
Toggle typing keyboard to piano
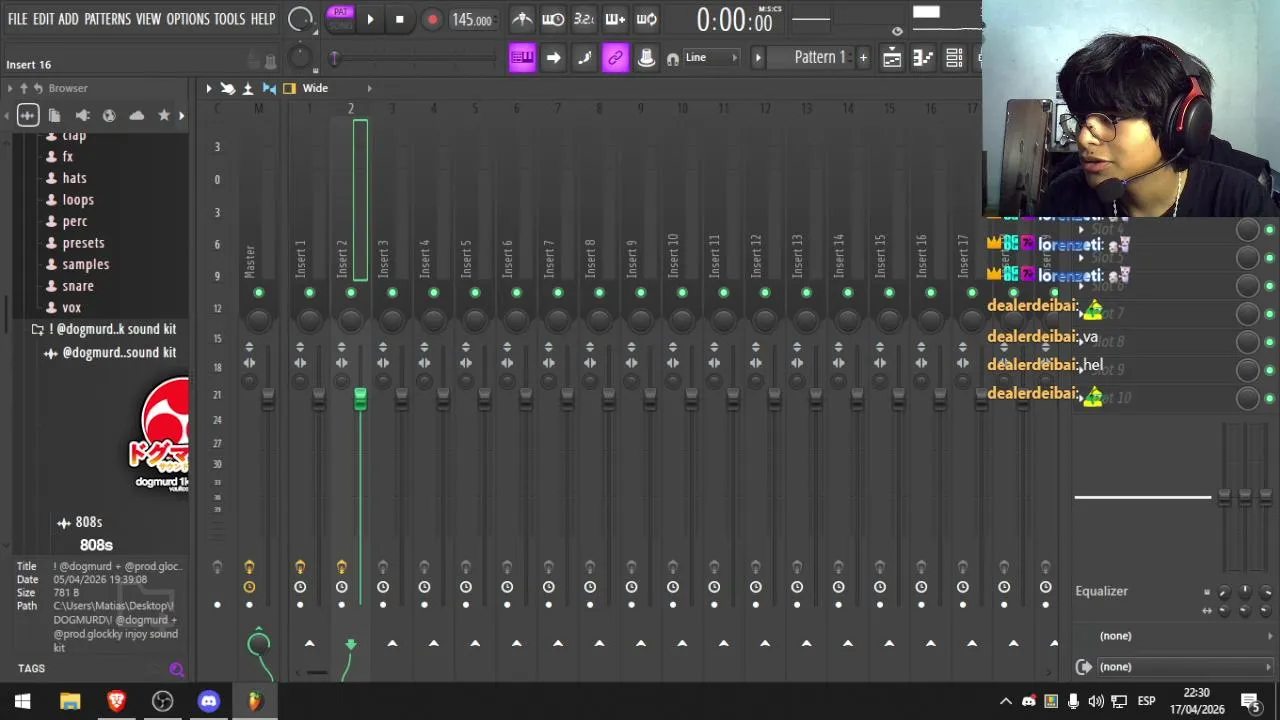[x=522, y=58]
